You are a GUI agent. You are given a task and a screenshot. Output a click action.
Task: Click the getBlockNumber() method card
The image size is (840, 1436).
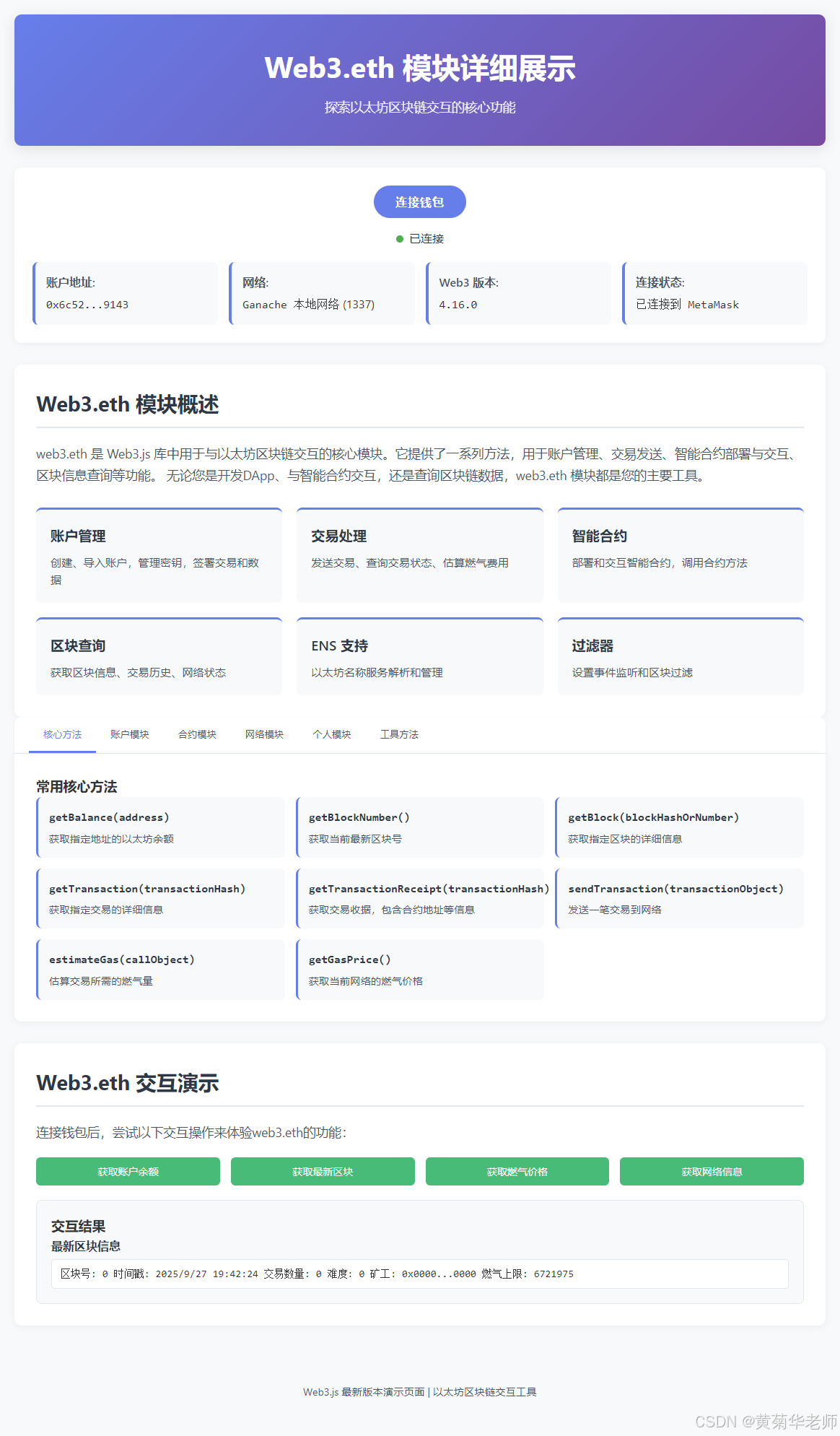[x=420, y=827]
